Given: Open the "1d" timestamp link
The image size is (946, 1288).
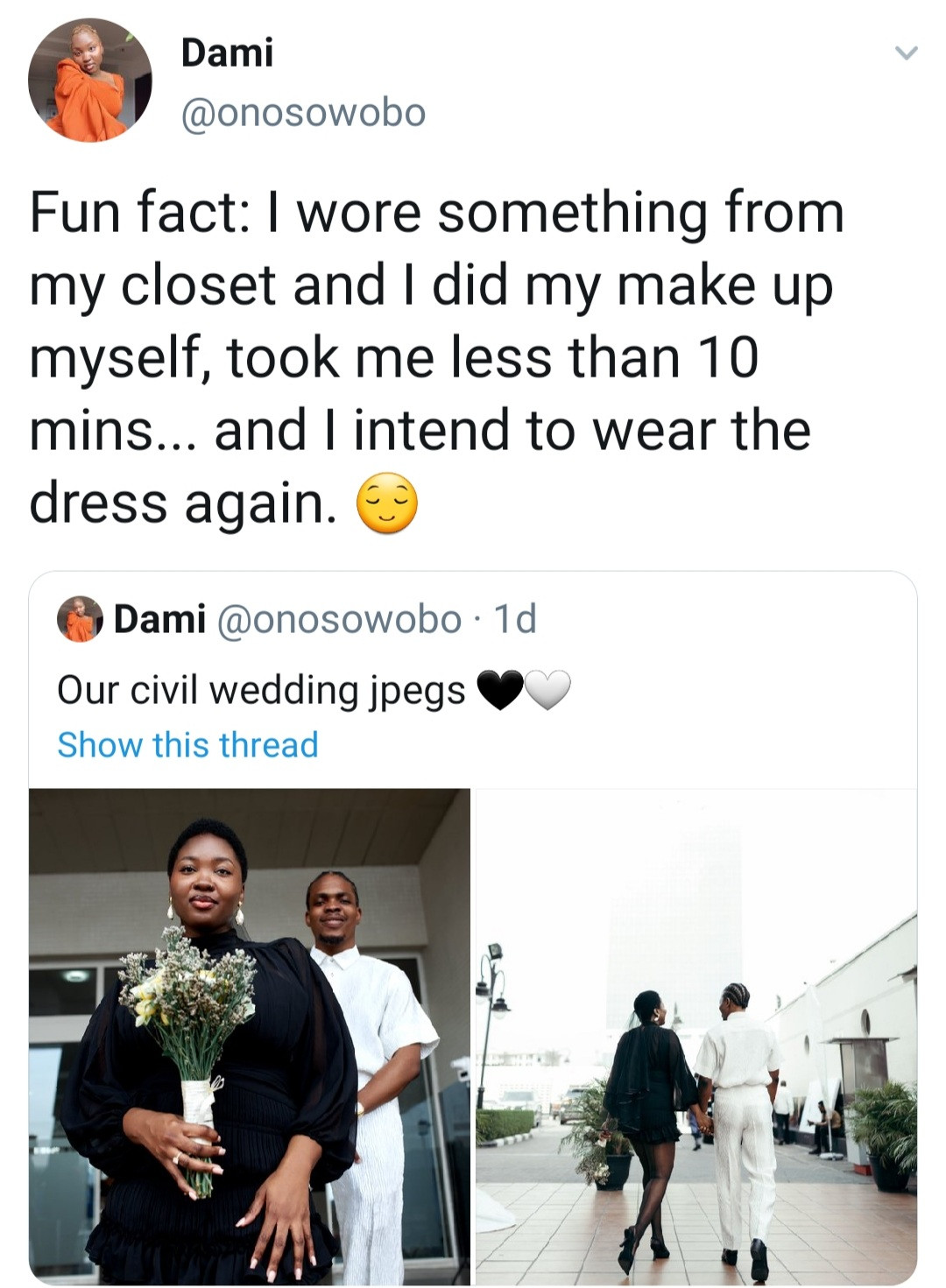Looking at the screenshot, I should pyautogui.click(x=515, y=619).
